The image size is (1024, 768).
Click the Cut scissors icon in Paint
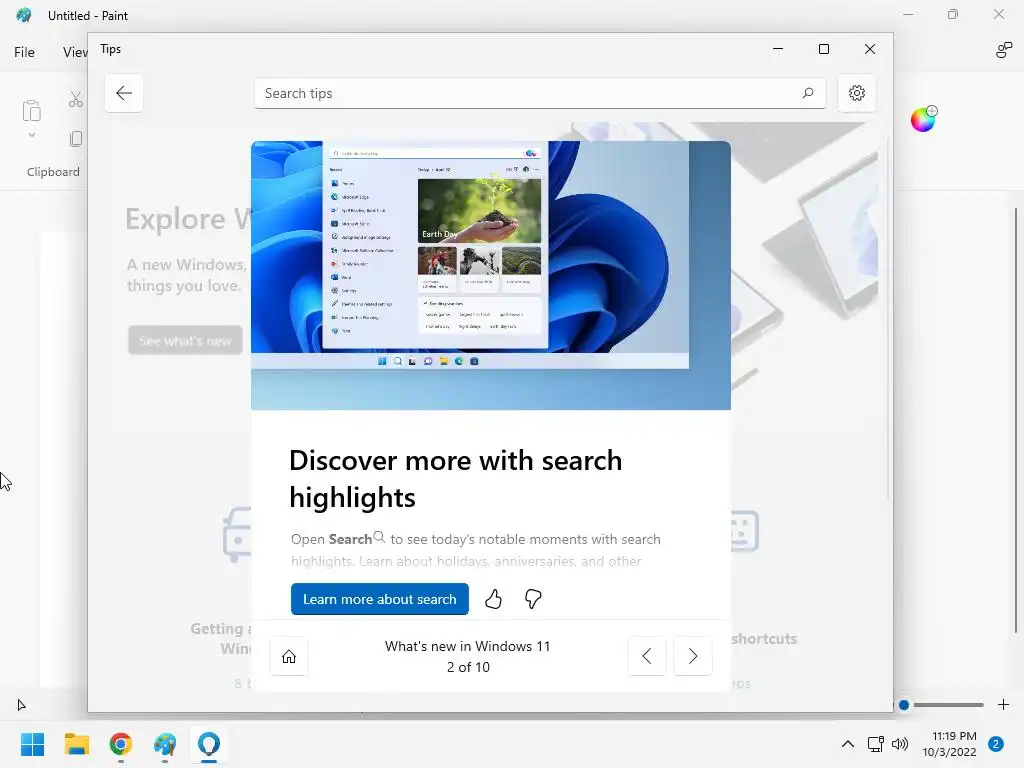pos(76,99)
